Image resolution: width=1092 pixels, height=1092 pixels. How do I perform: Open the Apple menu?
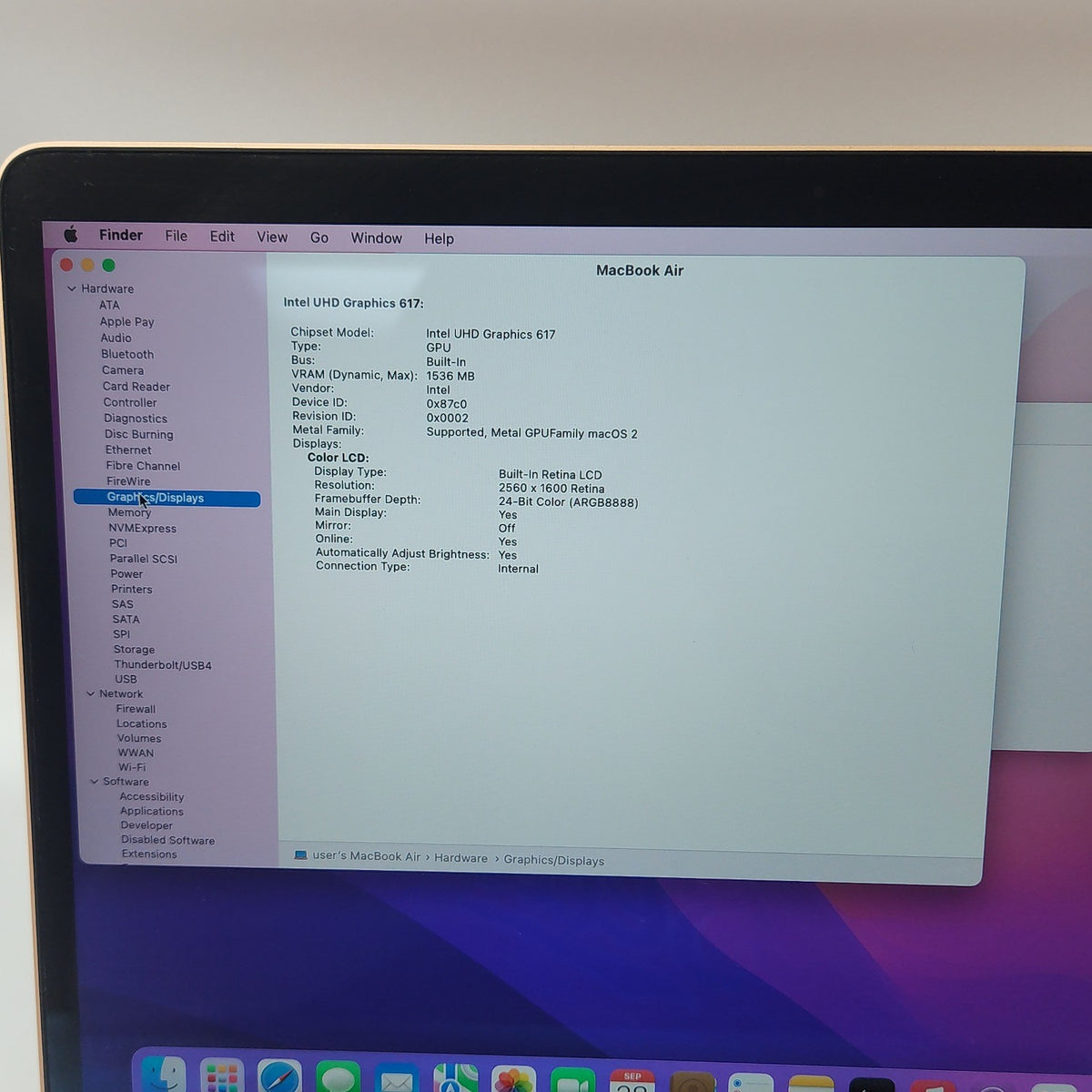tap(71, 235)
